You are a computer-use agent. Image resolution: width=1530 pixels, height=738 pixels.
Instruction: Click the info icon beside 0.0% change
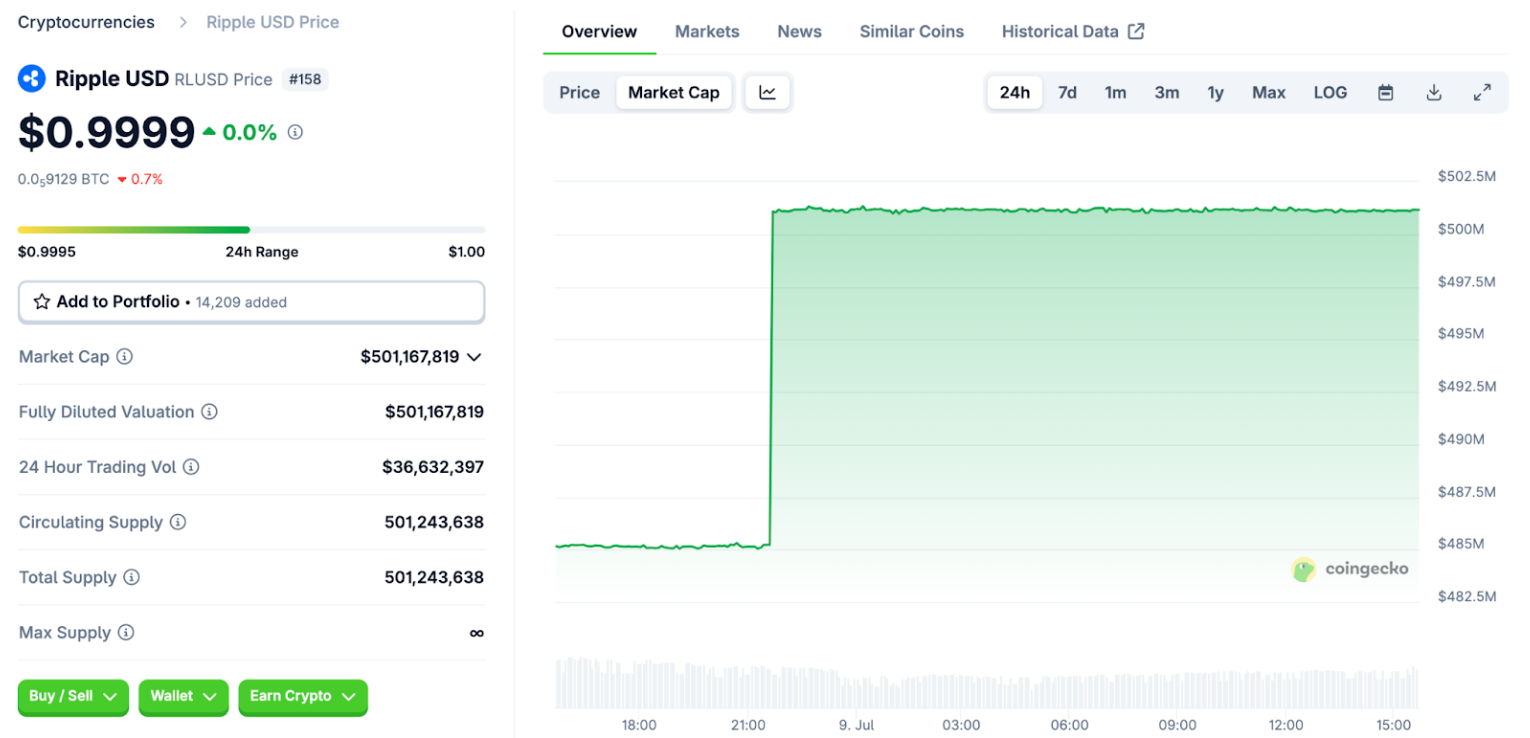[295, 132]
